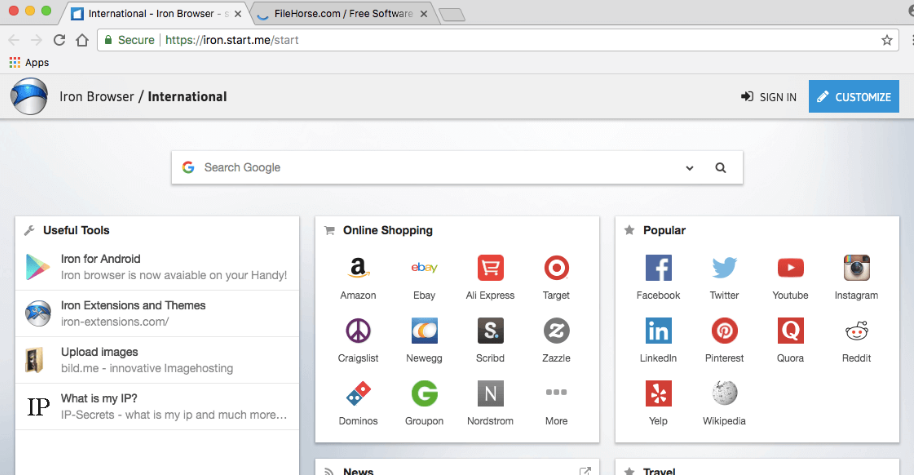
Task: Open the Craigslist peace-sign icon
Action: point(358,331)
